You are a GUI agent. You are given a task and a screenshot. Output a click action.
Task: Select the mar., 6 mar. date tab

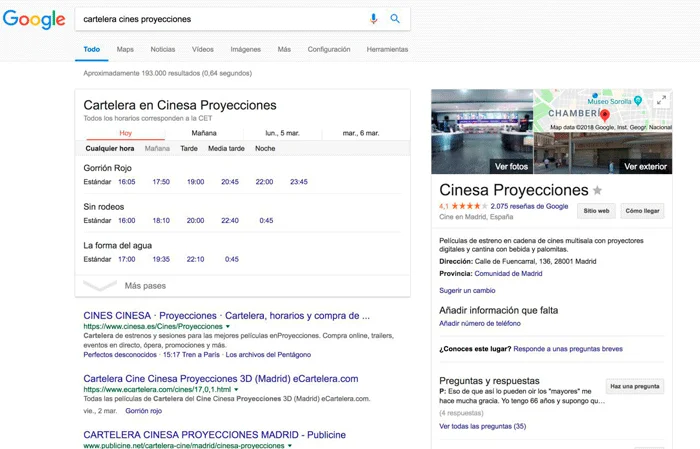pyautogui.click(x=361, y=133)
